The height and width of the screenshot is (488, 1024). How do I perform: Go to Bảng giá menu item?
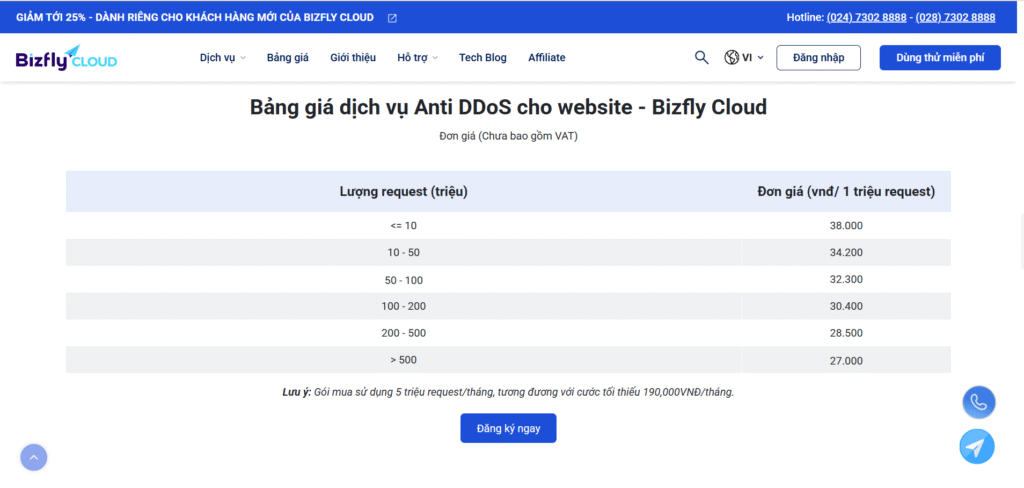(288, 58)
